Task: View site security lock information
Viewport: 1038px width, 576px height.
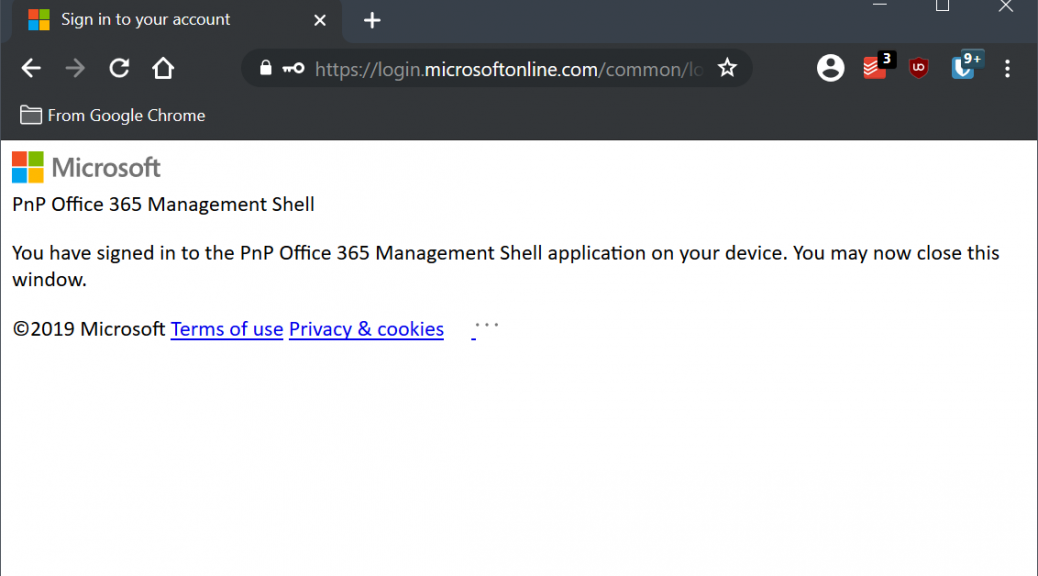Action: [x=265, y=68]
